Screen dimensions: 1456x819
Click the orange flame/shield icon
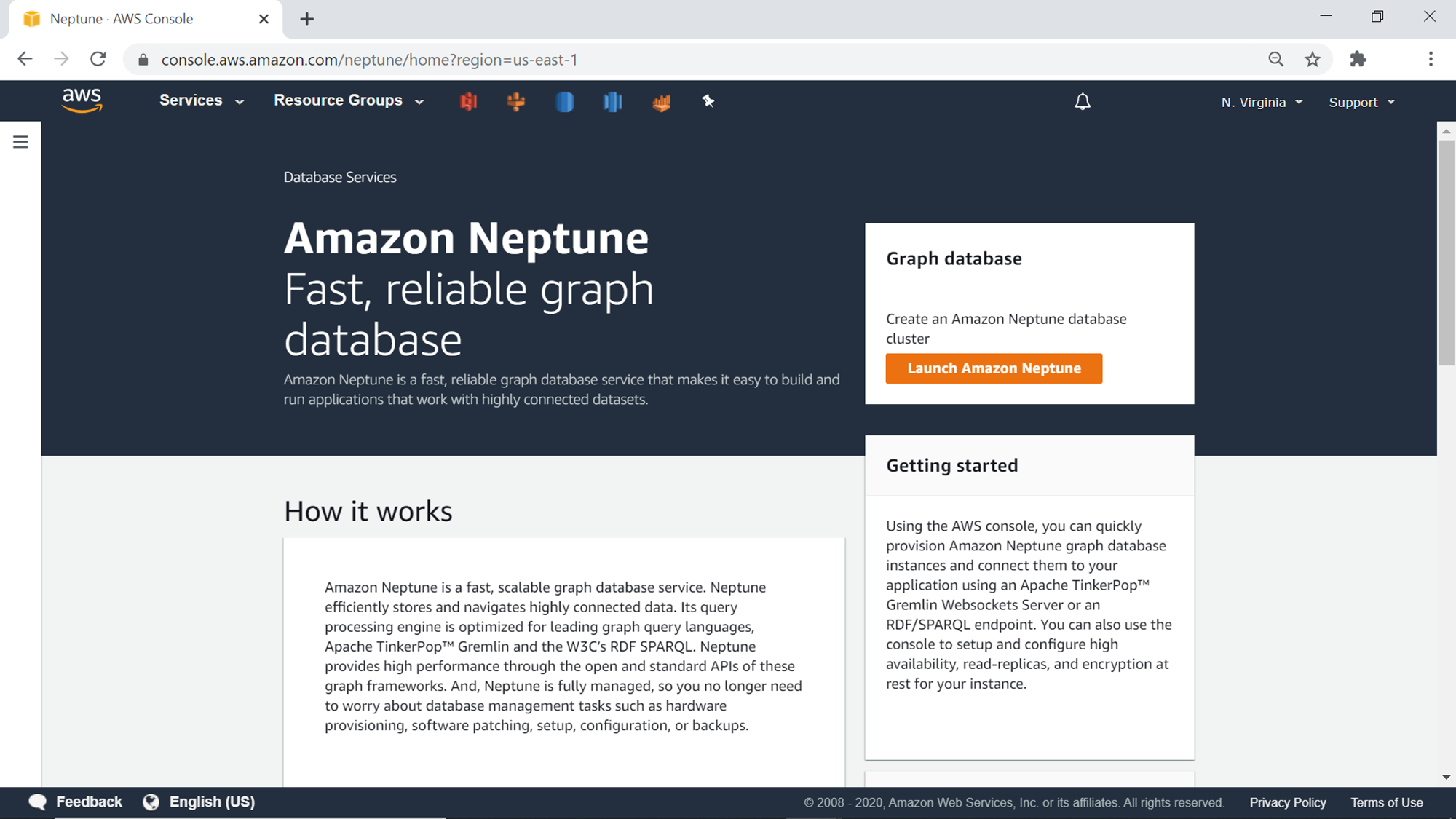tap(661, 101)
